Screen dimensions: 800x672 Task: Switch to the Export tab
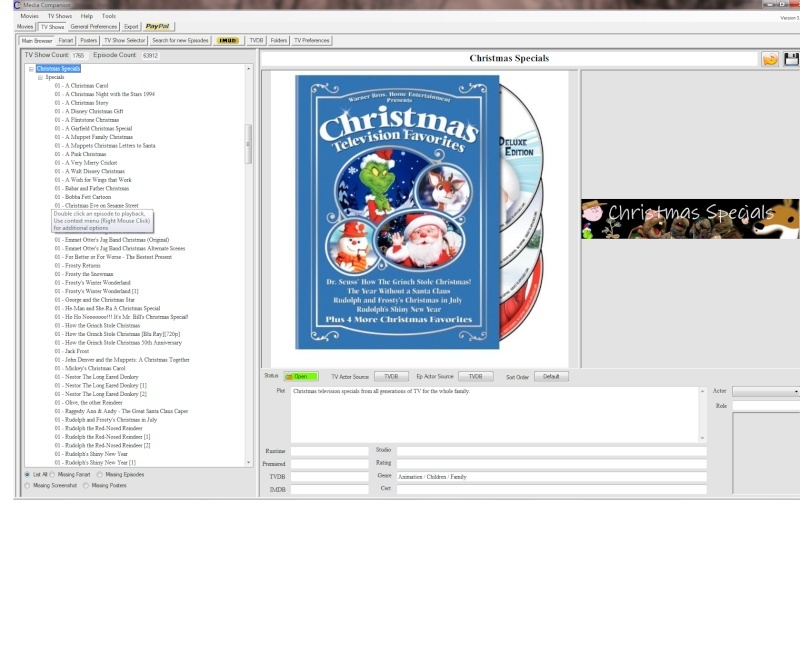point(131,27)
